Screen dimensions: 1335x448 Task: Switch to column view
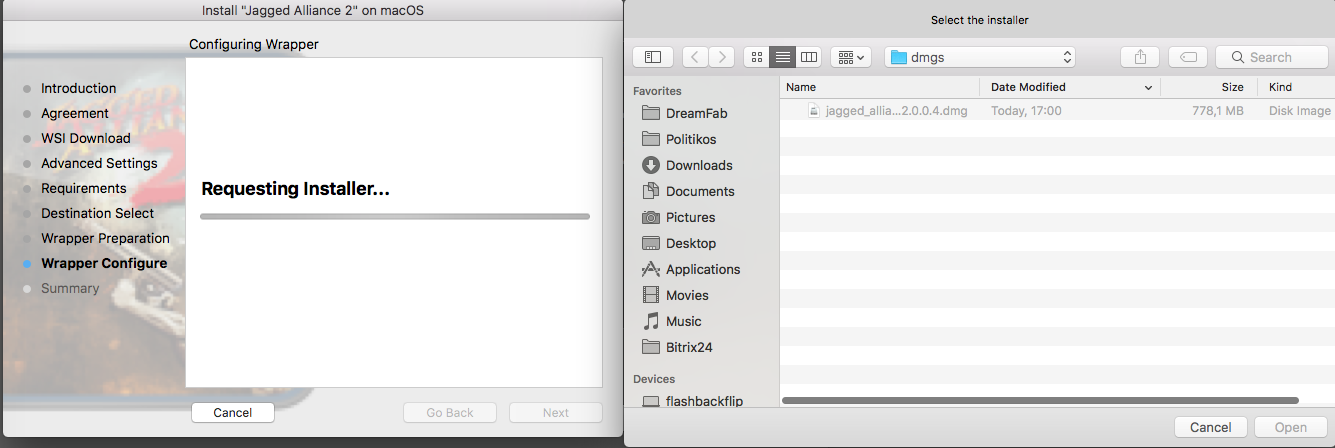(x=809, y=57)
